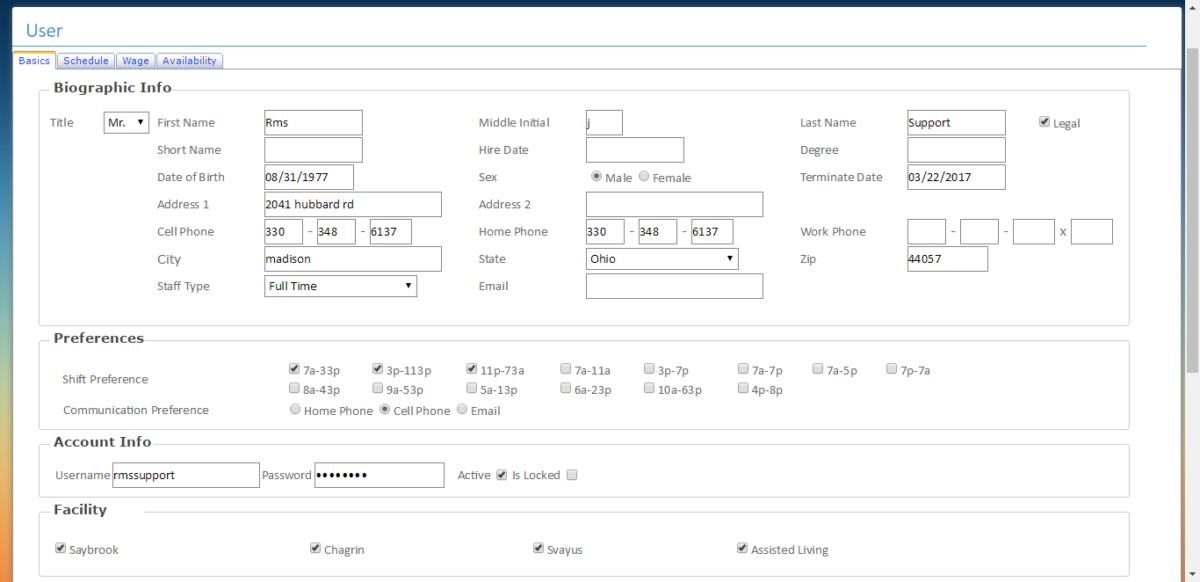
Task: Open the Title dropdown
Action: 125,122
